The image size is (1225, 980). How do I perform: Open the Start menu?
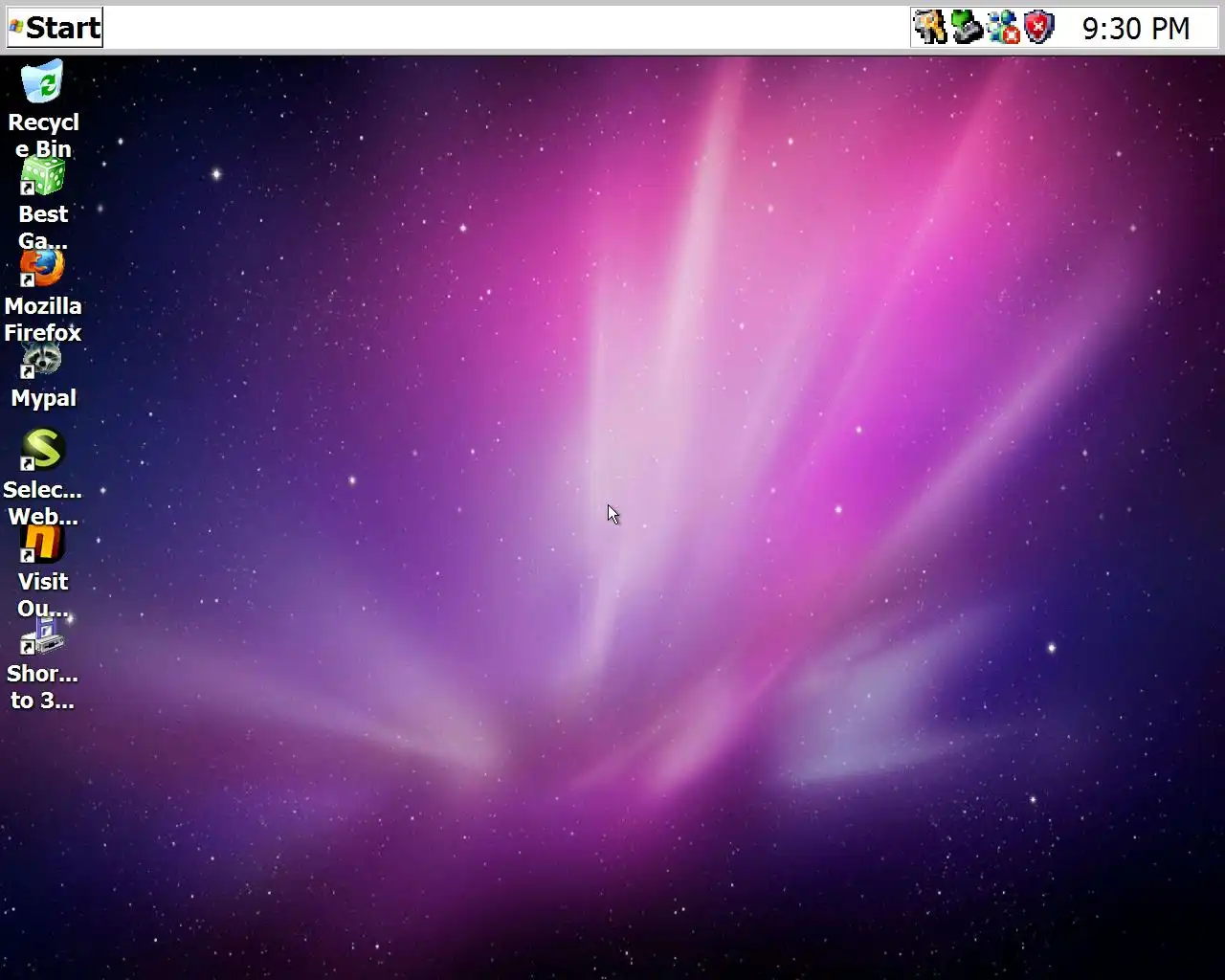[55, 28]
